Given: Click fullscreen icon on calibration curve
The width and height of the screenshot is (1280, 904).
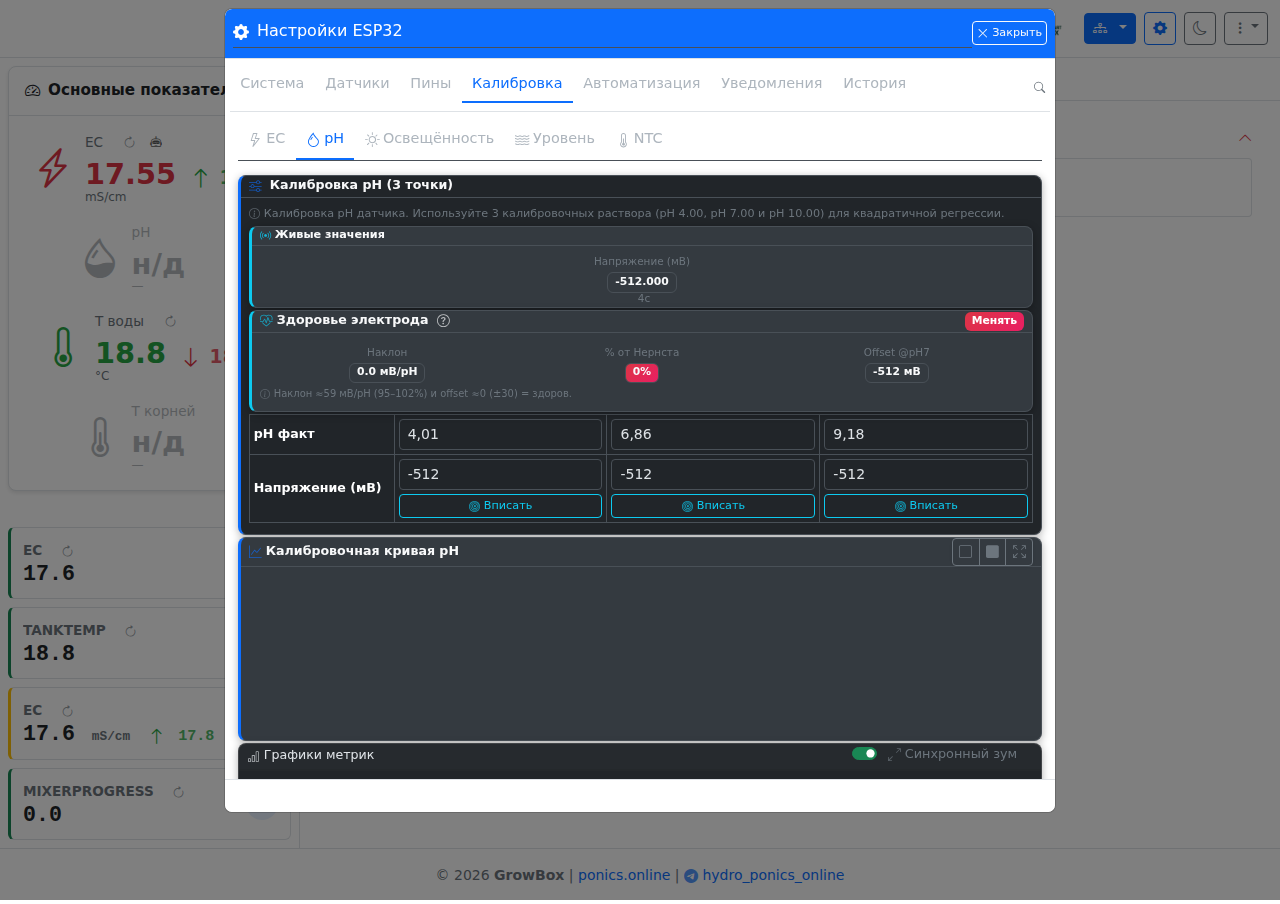Looking at the screenshot, I should click(x=1019, y=552).
